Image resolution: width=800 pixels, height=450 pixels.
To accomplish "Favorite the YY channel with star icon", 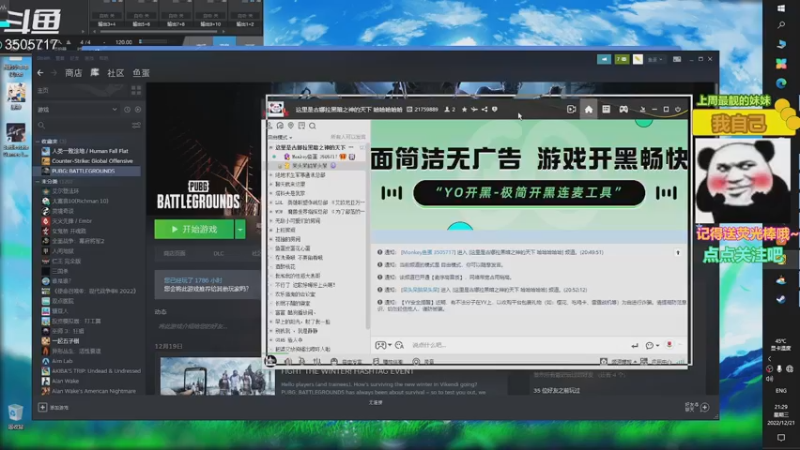I will [x=464, y=109].
